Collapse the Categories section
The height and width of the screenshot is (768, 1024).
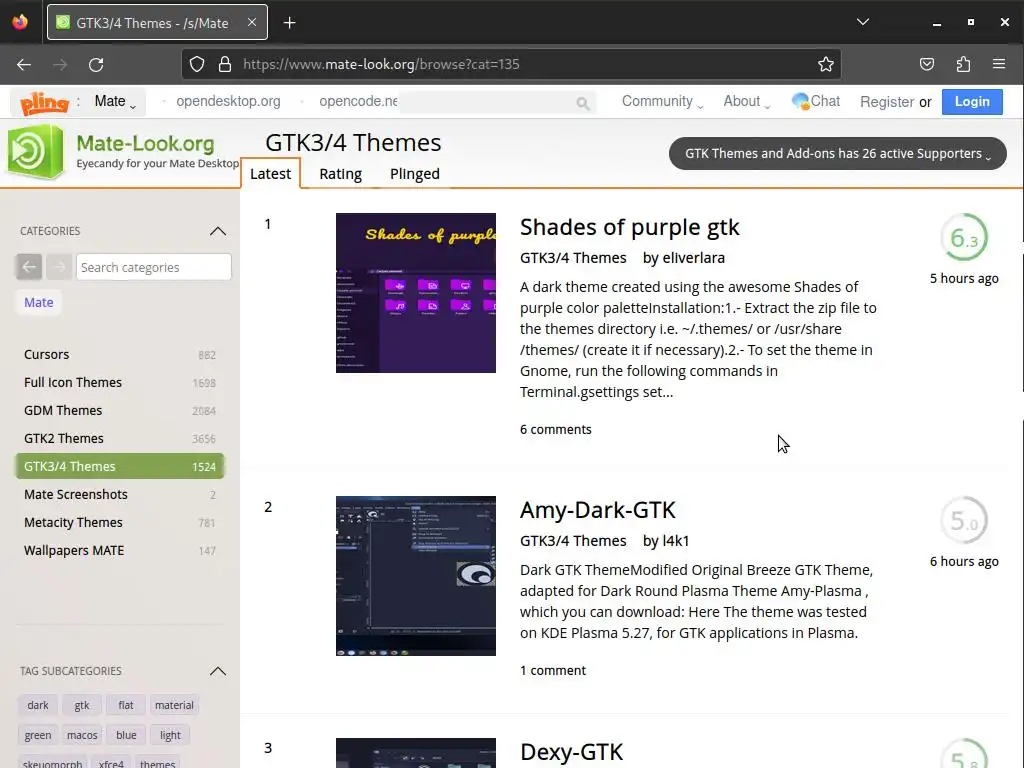(217, 231)
